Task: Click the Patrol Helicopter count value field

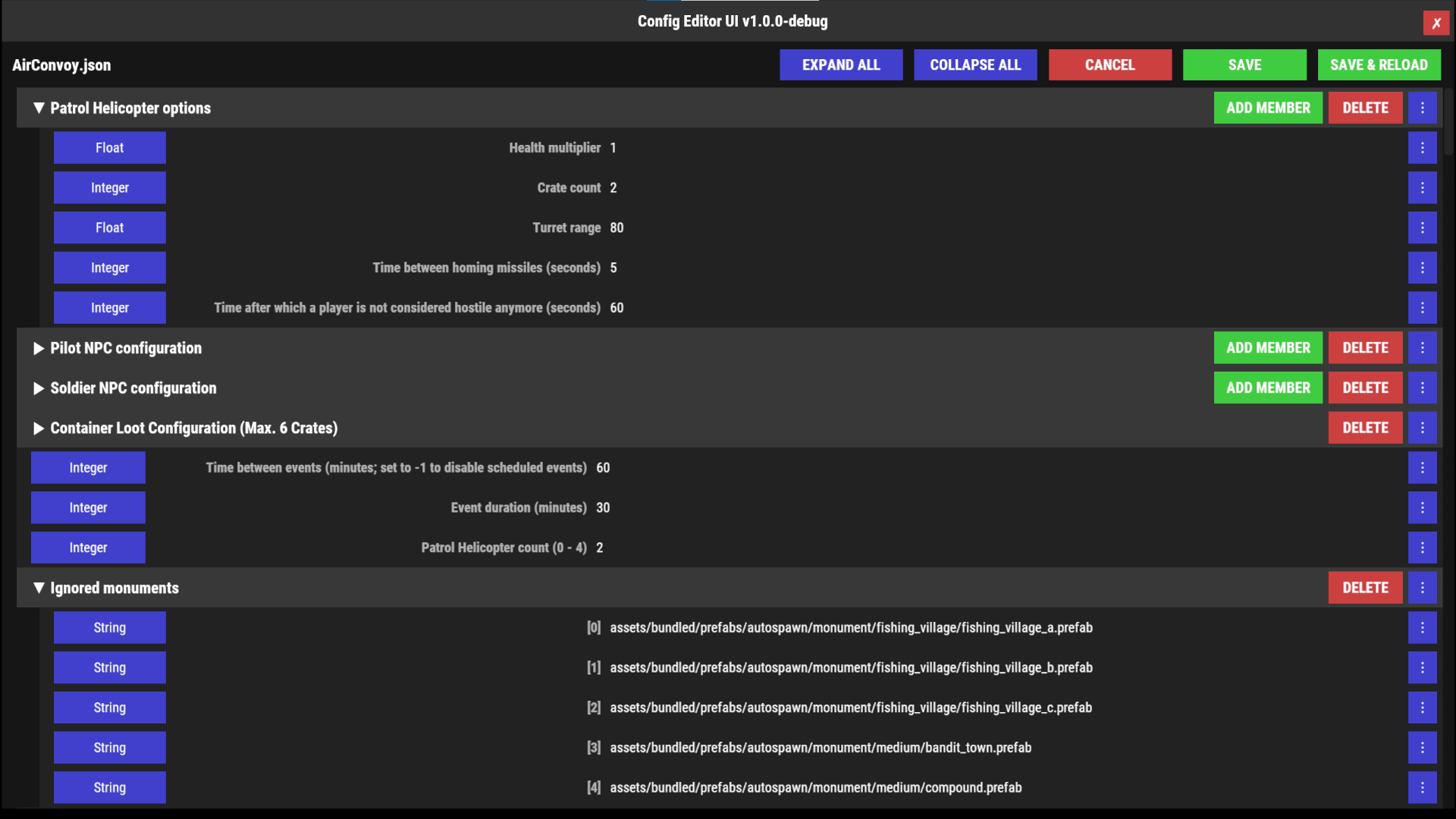Action: click(x=600, y=548)
